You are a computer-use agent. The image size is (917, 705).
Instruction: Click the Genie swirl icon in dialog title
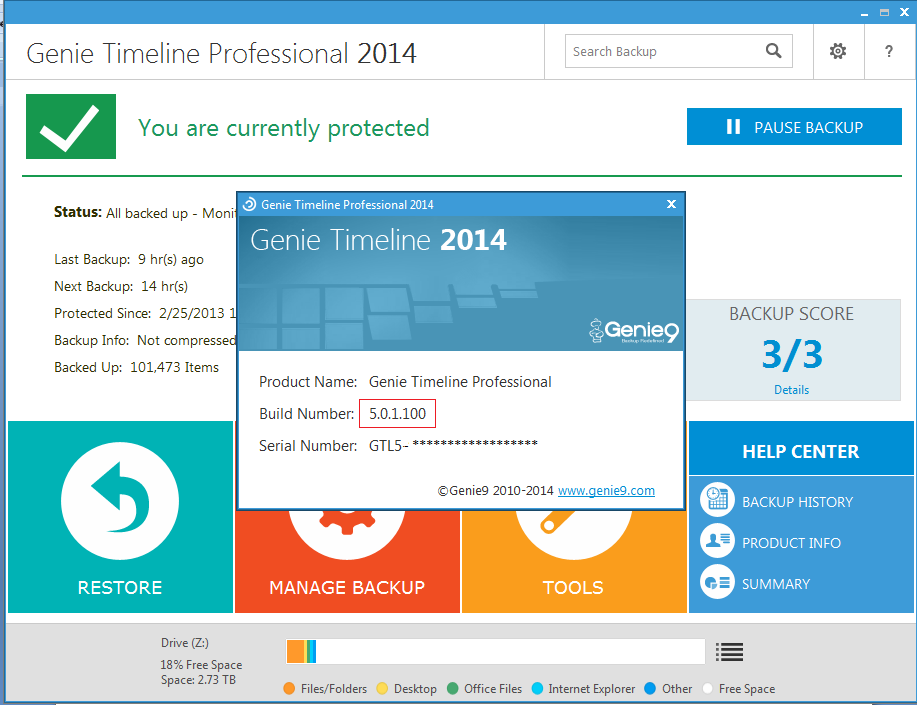click(250, 204)
